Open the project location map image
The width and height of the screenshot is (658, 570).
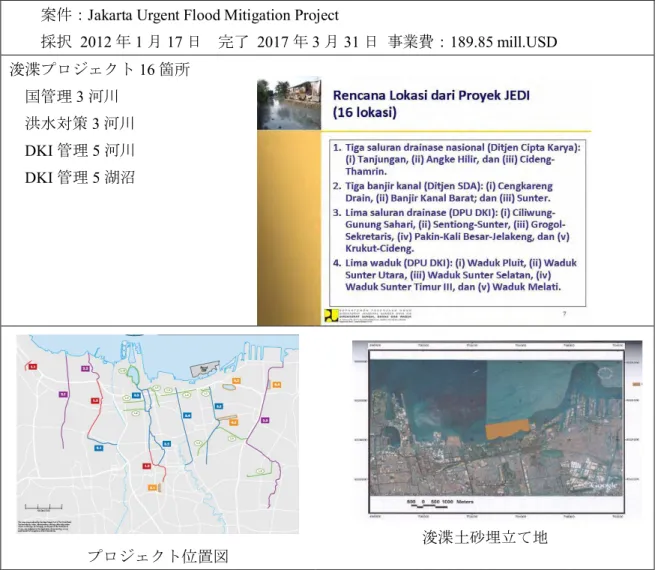[158, 434]
